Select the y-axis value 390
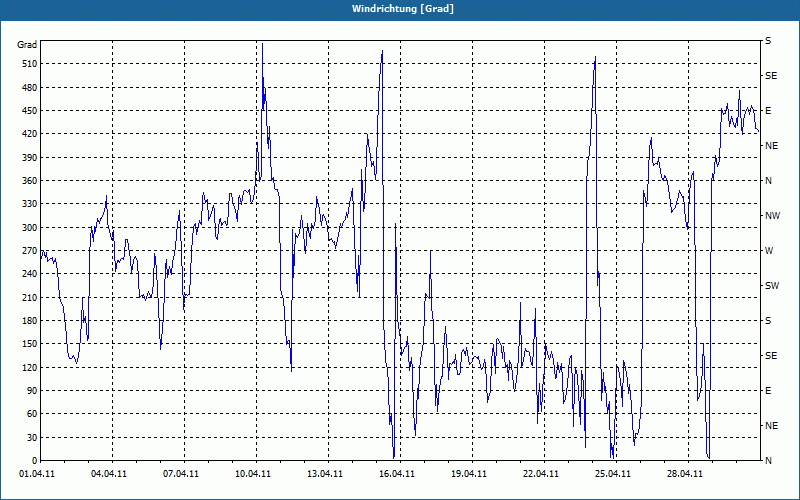This screenshot has width=800, height=500. pos(31,158)
